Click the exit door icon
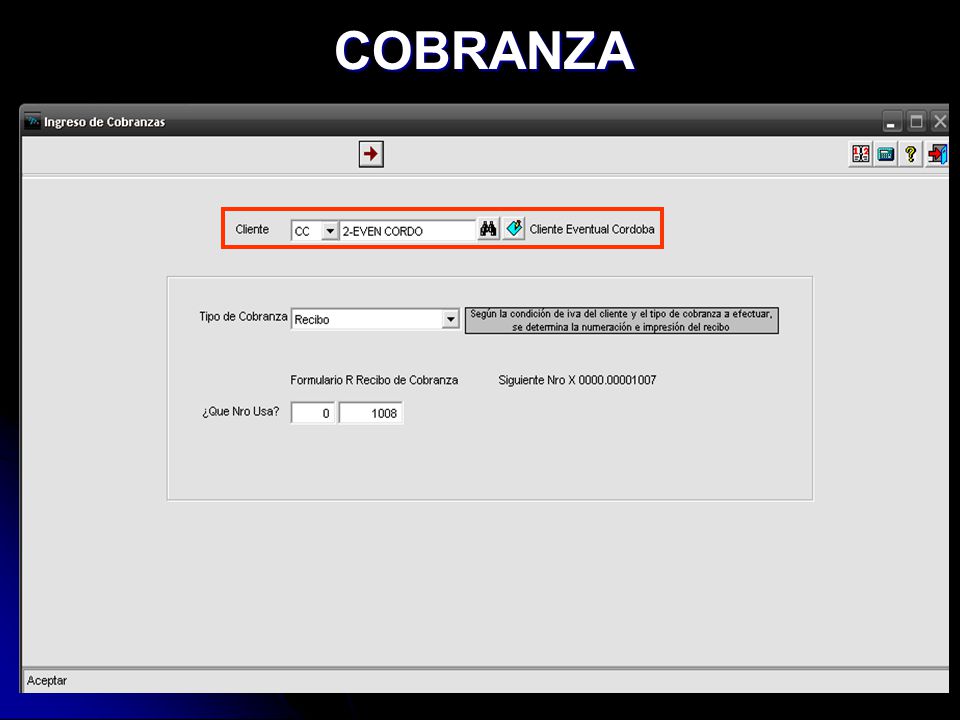This screenshot has width=960, height=720. click(937, 154)
